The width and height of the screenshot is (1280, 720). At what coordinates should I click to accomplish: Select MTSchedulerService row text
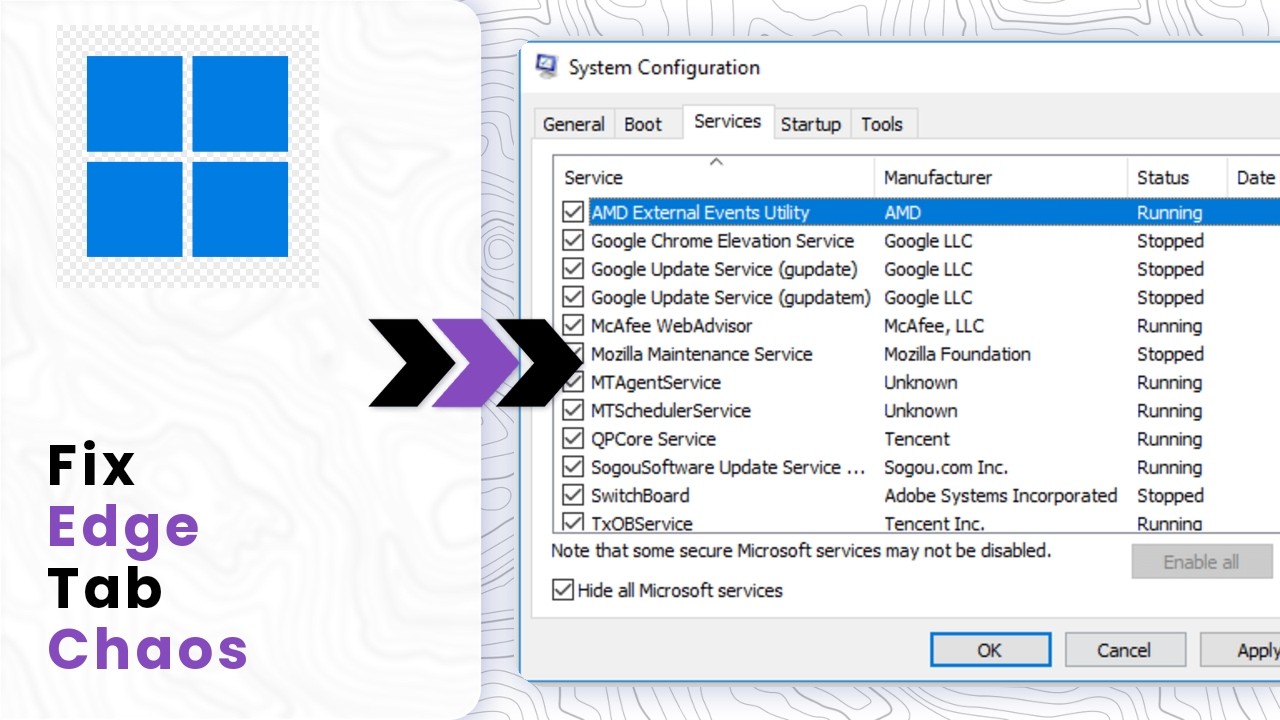[x=670, y=410]
